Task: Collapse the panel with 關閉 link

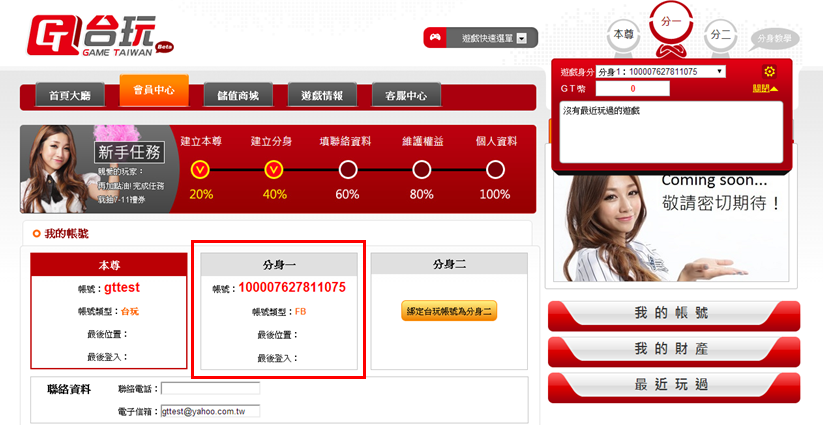Action: 765,89
